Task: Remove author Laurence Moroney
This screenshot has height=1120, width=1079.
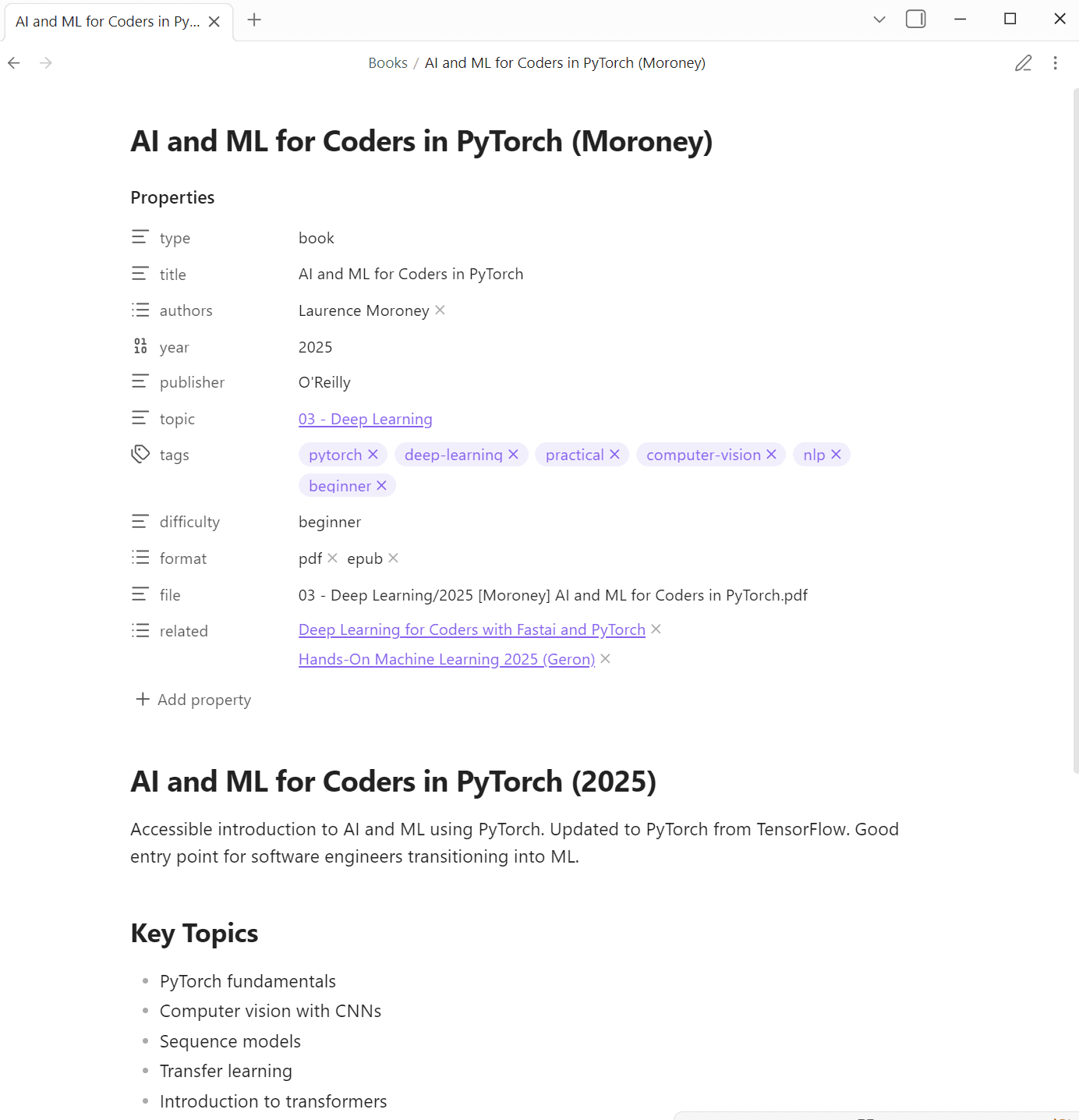Action: pyautogui.click(x=440, y=310)
